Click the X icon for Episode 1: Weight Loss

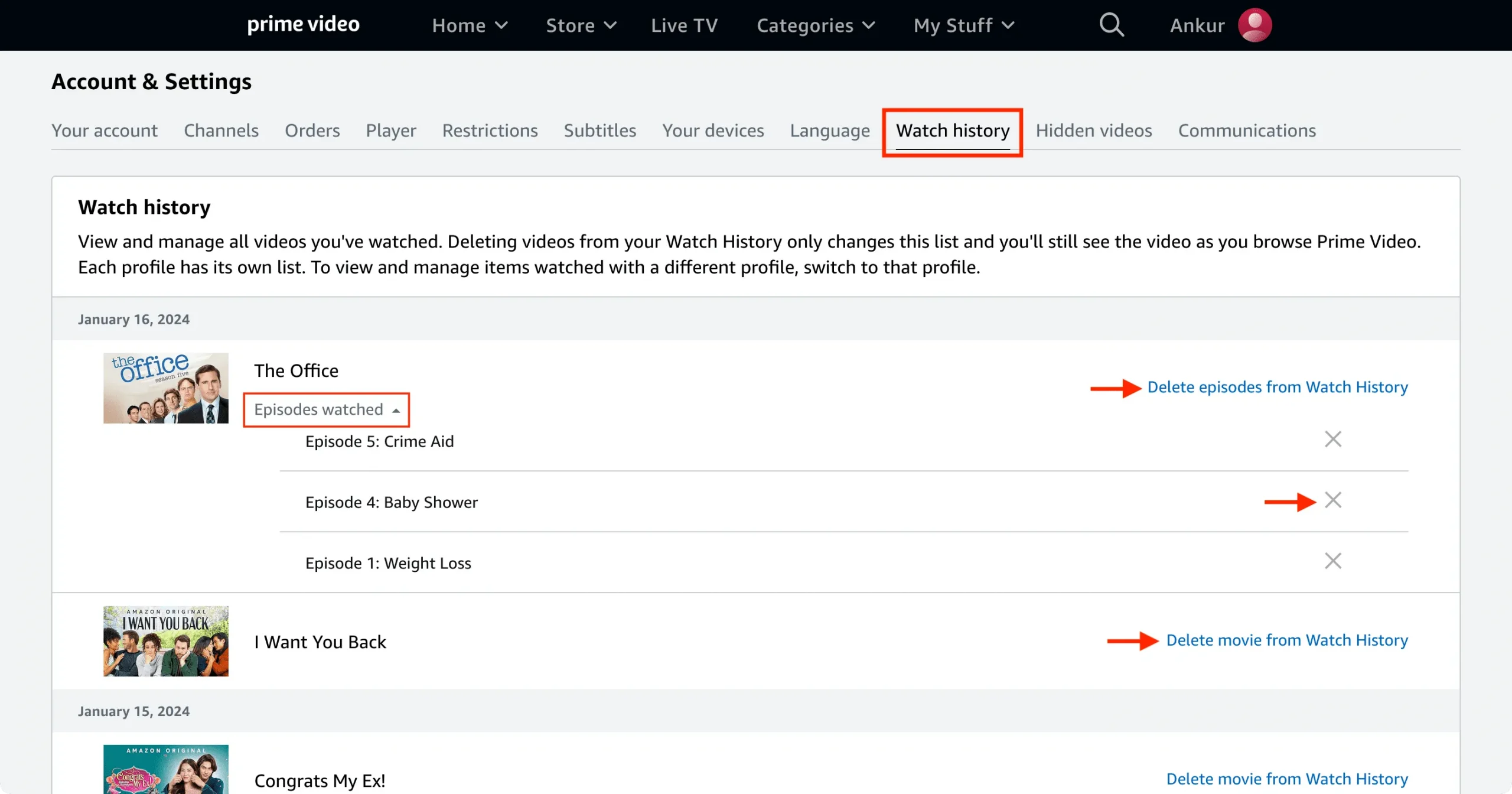click(x=1333, y=561)
